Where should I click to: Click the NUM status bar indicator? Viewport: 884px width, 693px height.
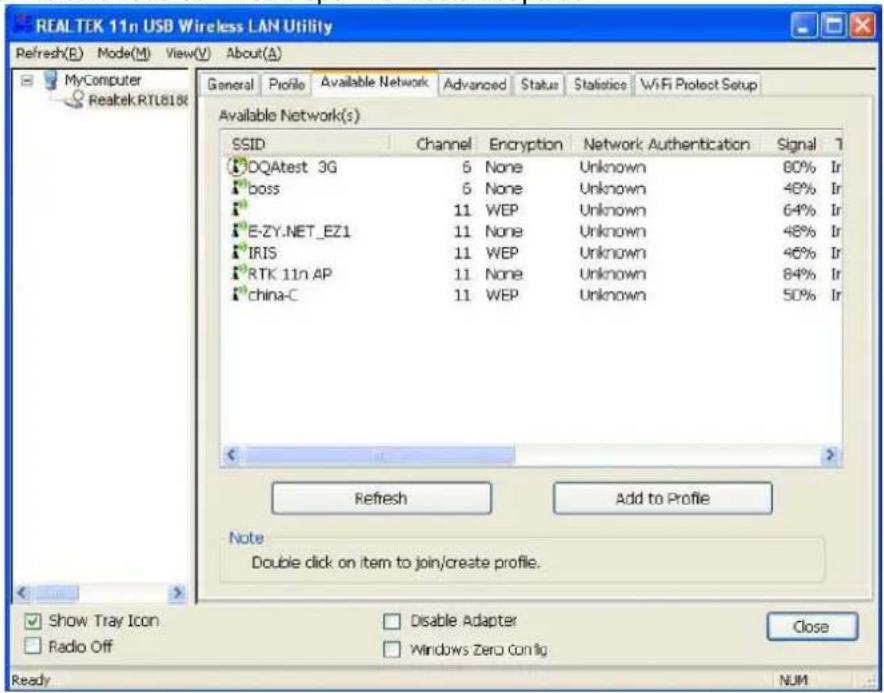(793, 681)
